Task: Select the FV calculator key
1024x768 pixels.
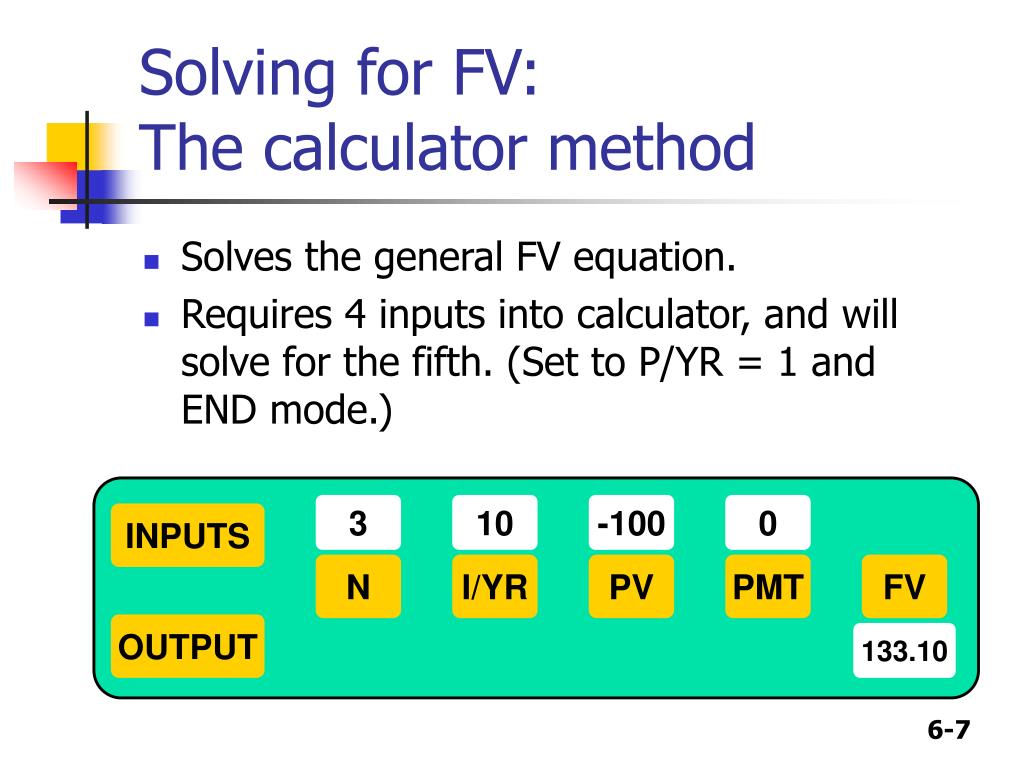Action: point(904,586)
